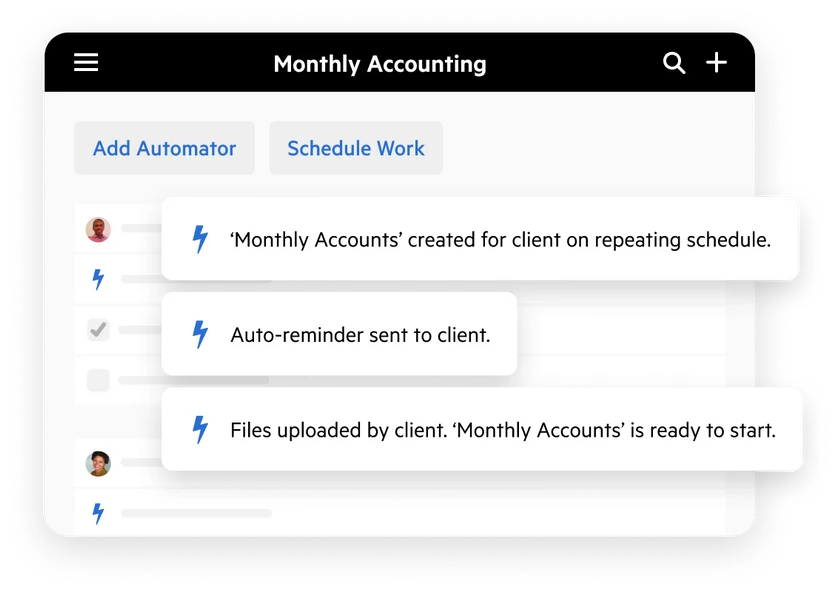The image size is (832, 592).
Task: Click the search magnifier icon
Action: pyautogui.click(x=674, y=63)
